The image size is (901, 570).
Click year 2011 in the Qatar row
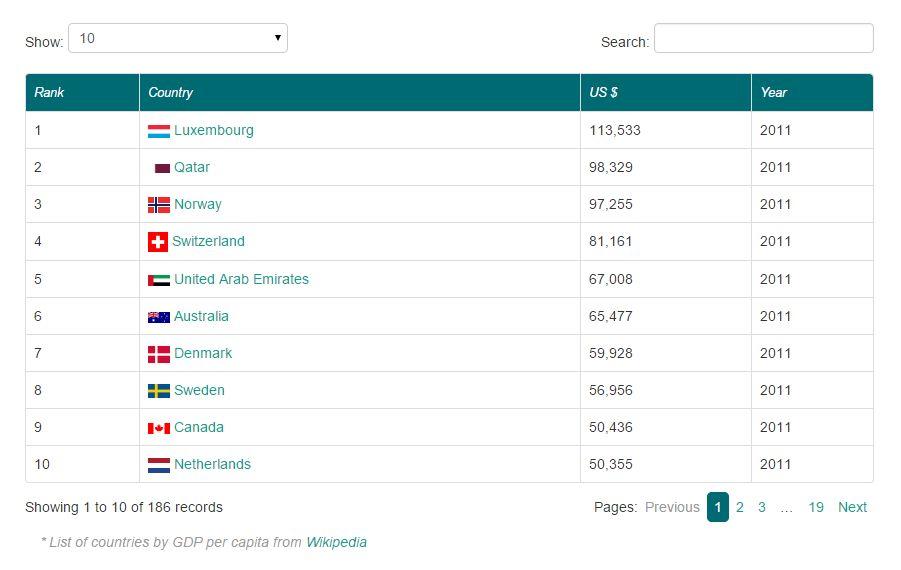[x=775, y=167]
